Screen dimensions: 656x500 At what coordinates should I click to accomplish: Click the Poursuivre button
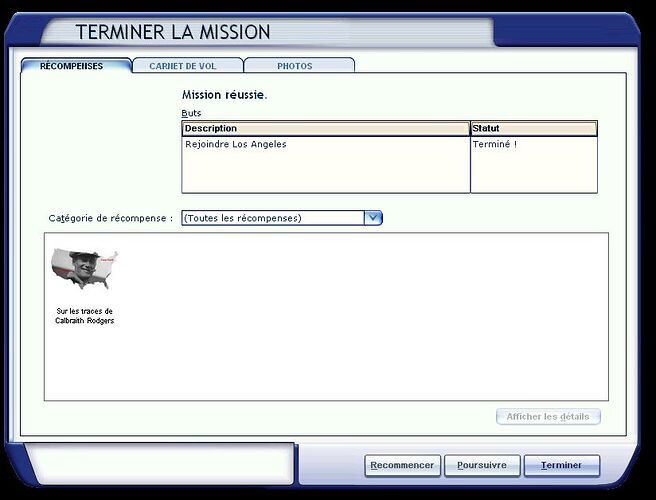pyautogui.click(x=482, y=465)
